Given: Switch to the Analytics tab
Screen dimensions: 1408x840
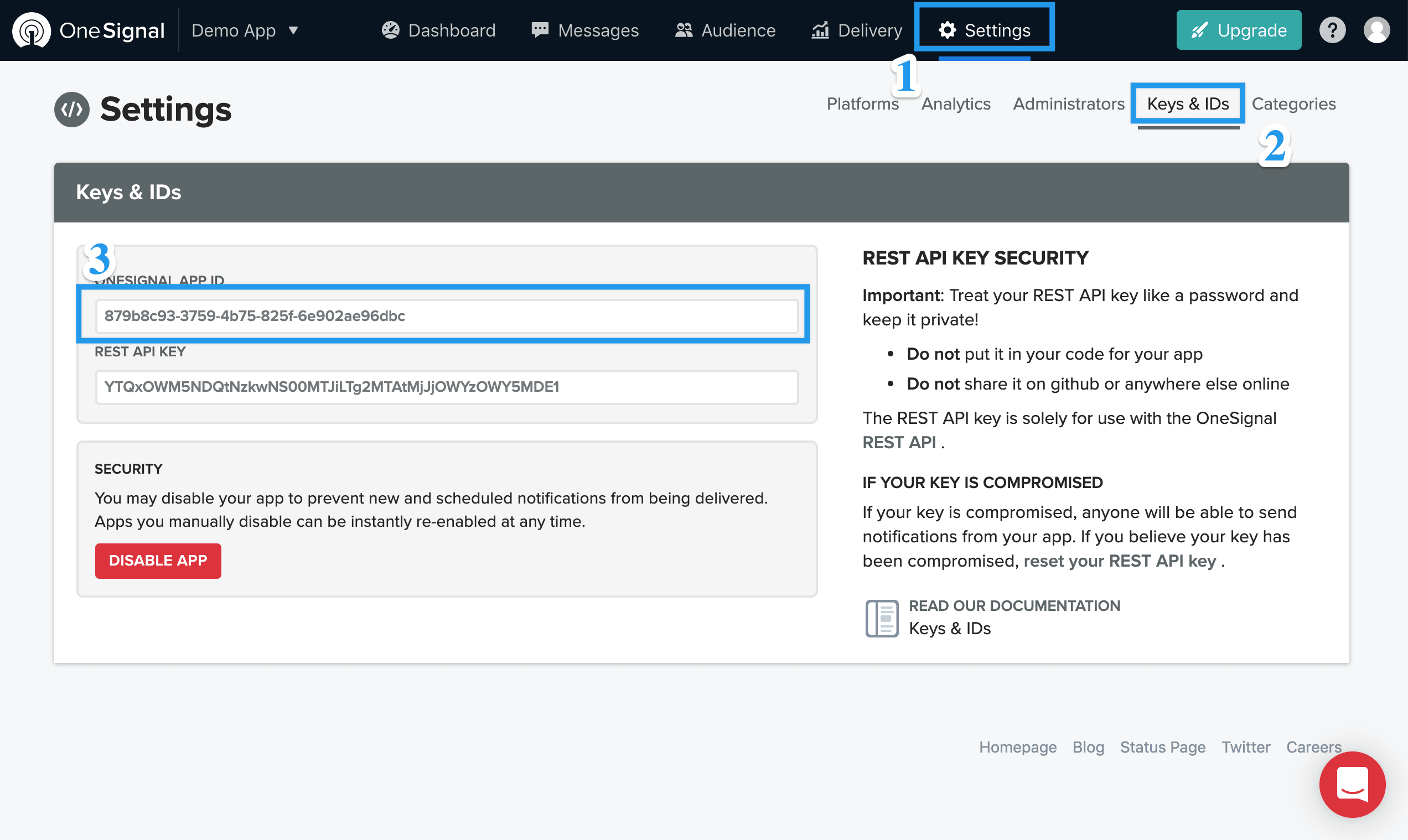Looking at the screenshot, I should coord(956,104).
